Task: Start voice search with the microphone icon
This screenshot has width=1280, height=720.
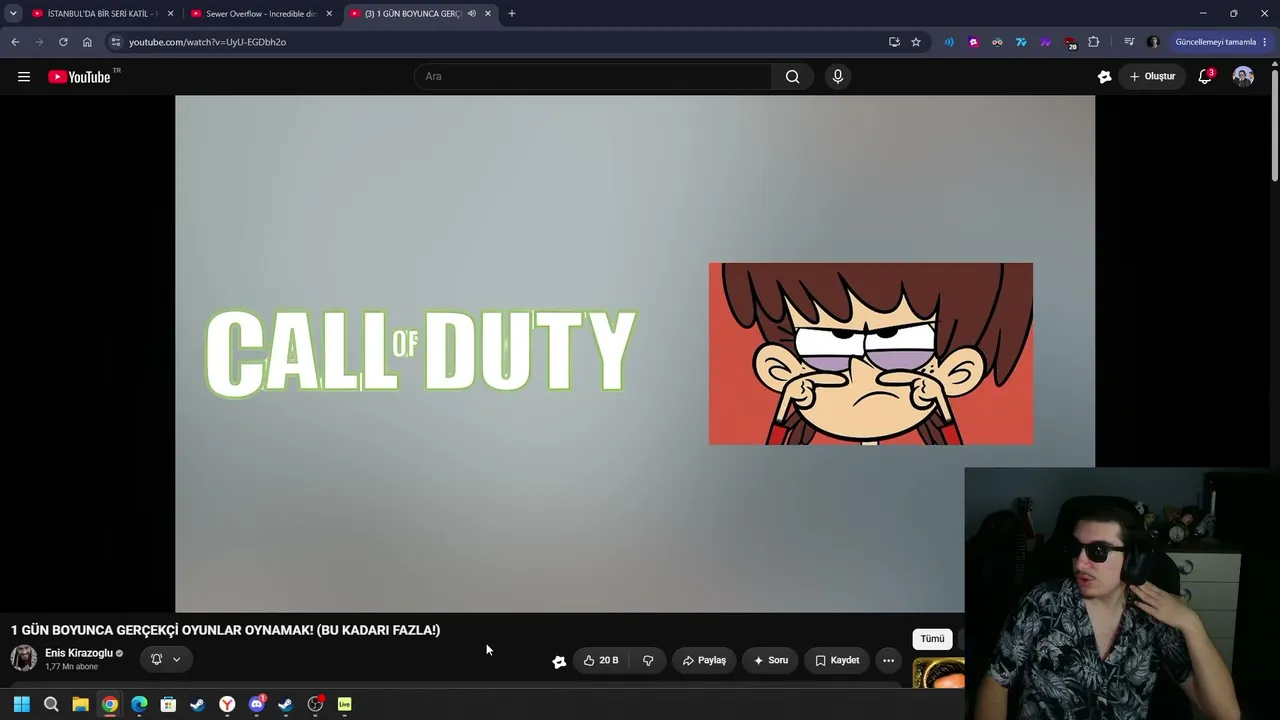Action: pos(838,77)
